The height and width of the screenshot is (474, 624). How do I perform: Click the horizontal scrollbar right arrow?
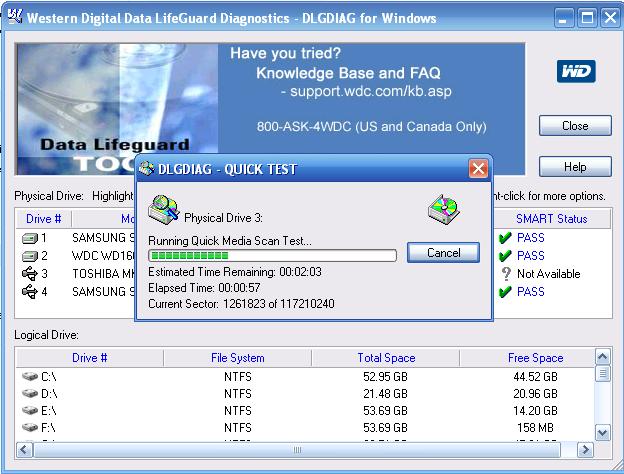coord(585,450)
